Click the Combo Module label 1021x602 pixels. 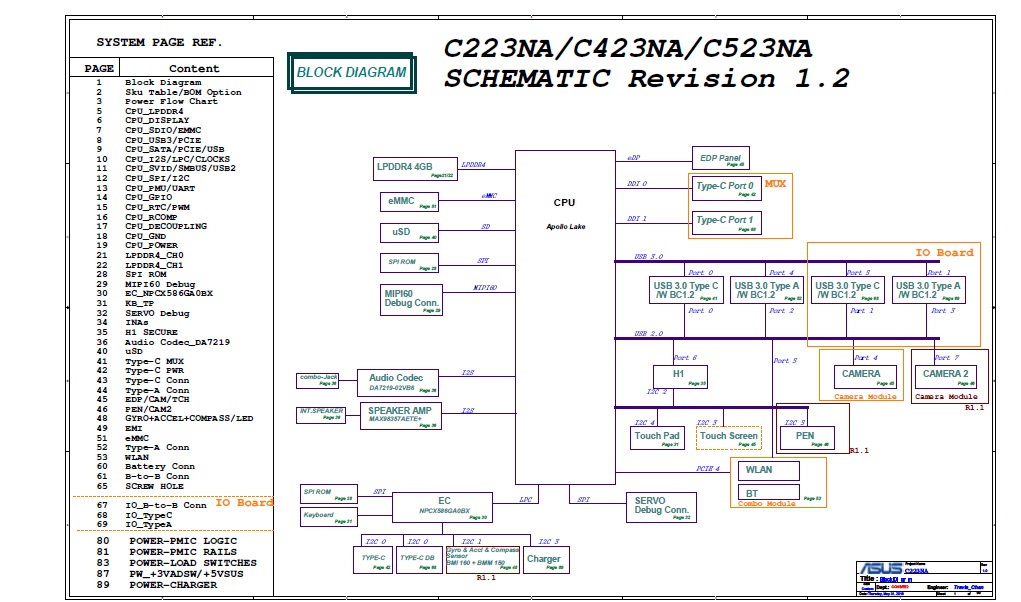[766, 504]
